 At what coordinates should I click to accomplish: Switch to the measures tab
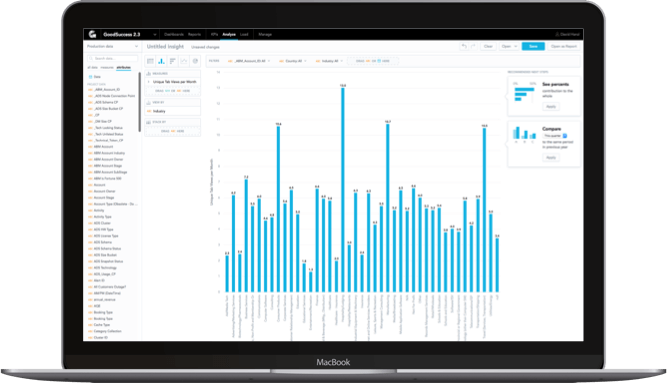107,67
